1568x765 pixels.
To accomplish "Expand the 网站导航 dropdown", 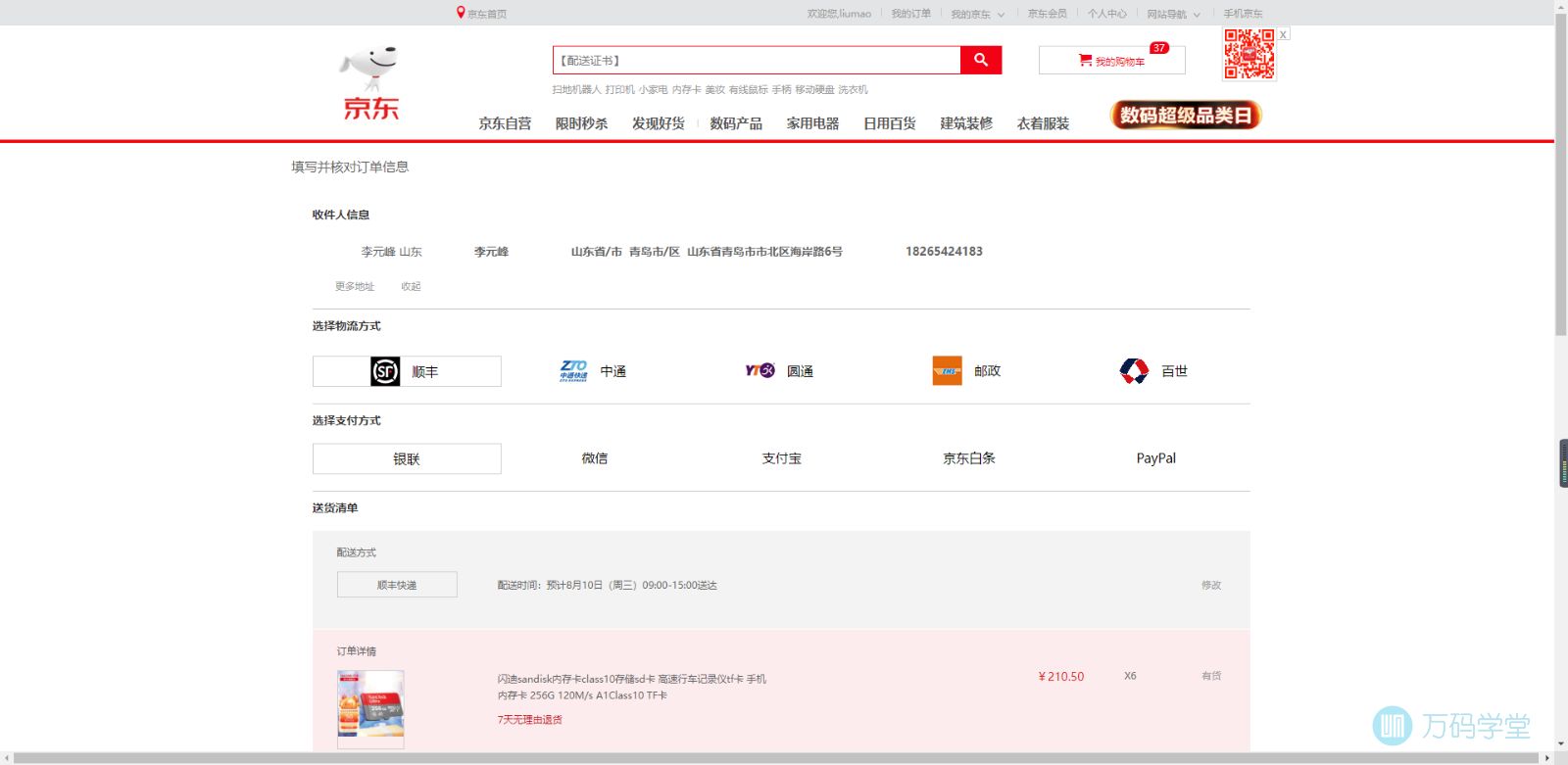I will tap(1173, 14).
